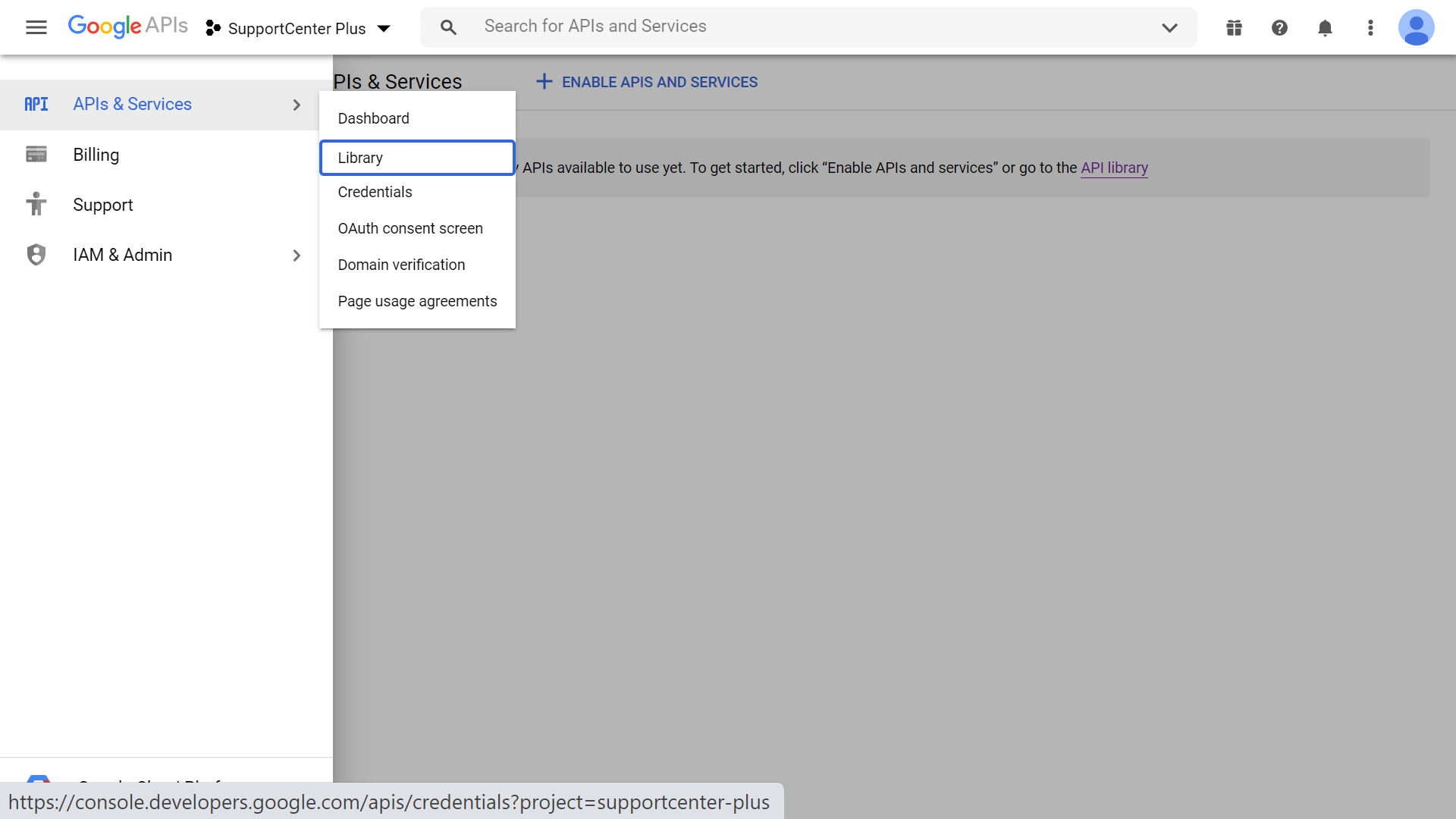The image size is (1456, 819).
Task: Click the user account avatar
Action: [1416, 28]
